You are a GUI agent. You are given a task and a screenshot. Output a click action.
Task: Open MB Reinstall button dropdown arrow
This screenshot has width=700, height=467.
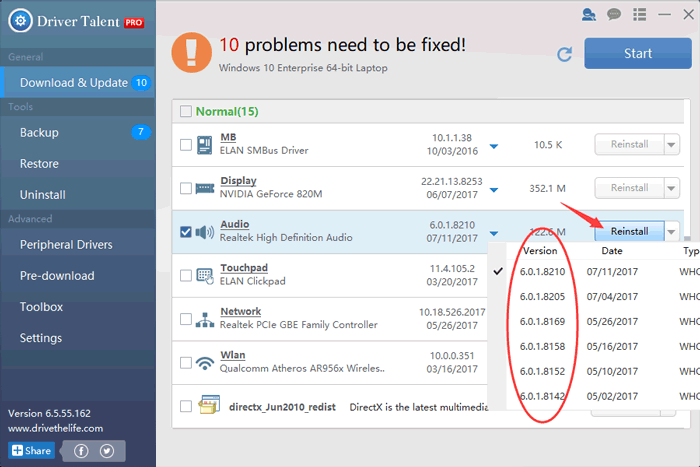click(x=671, y=145)
